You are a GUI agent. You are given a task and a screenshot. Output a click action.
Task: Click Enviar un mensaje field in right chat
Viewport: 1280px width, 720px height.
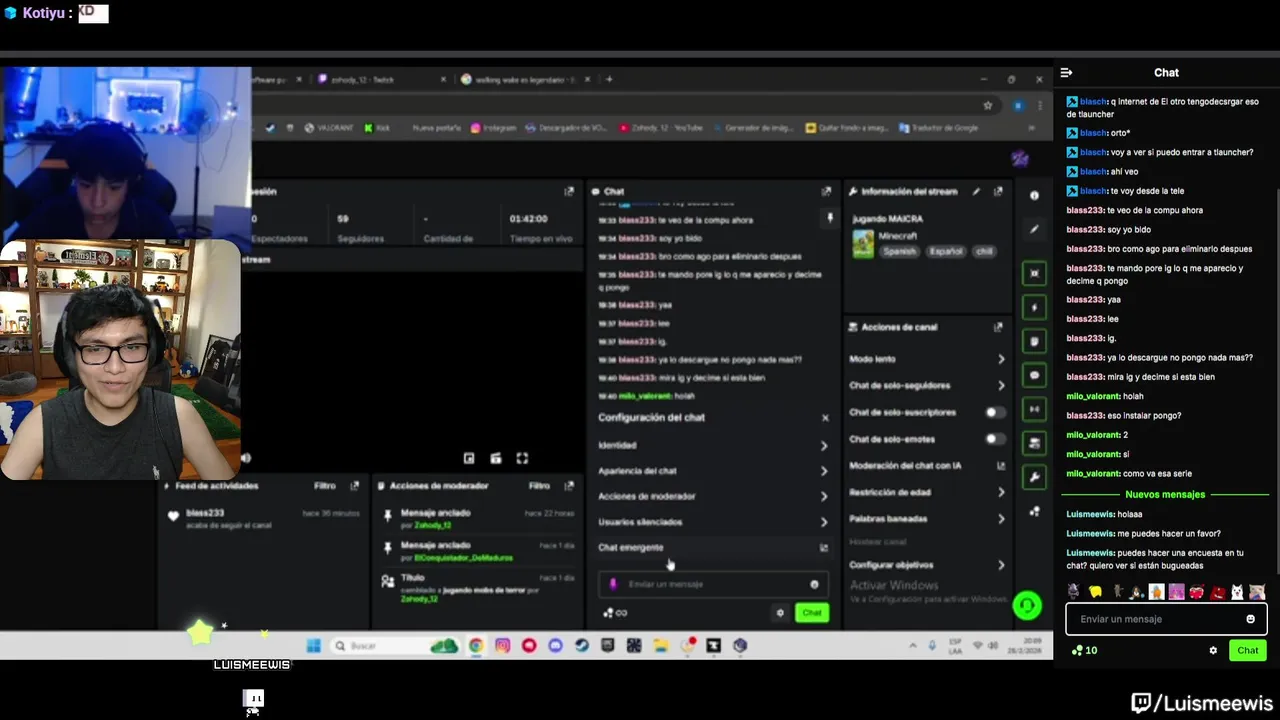click(x=1166, y=619)
